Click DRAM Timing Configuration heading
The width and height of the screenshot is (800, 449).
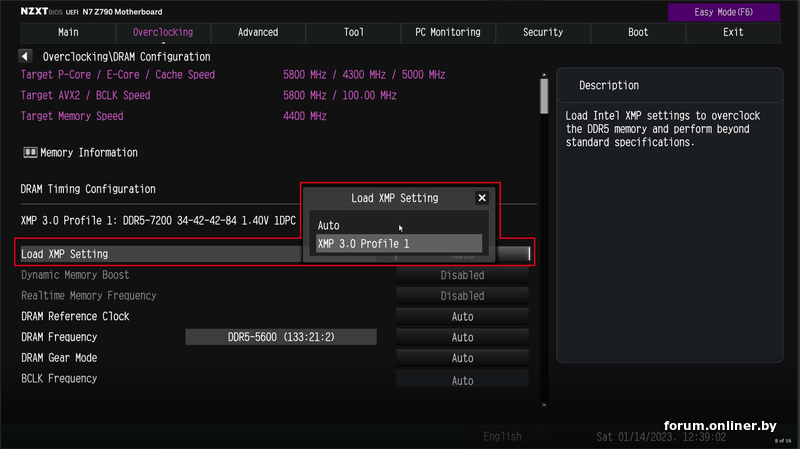(88, 189)
